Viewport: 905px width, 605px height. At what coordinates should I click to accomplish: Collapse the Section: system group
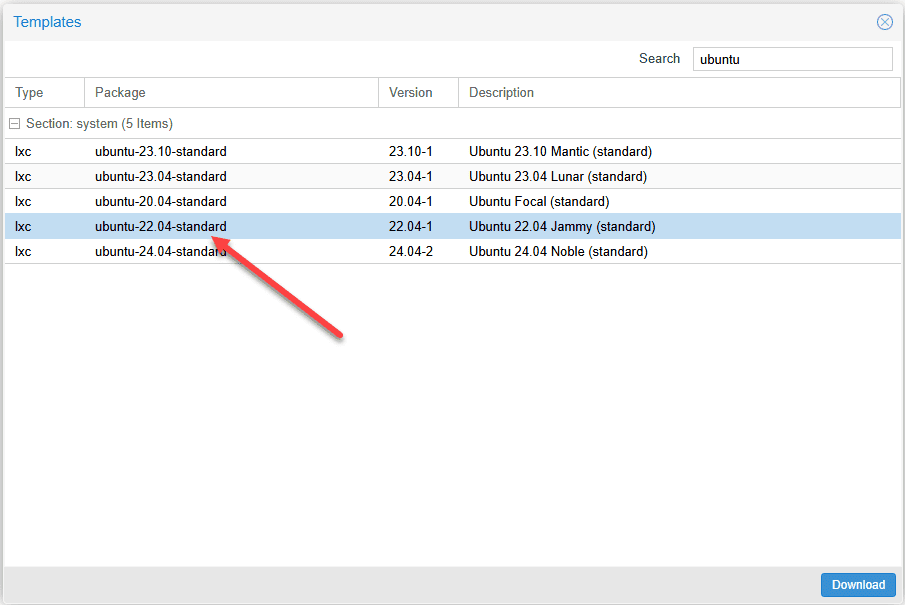[x=14, y=124]
